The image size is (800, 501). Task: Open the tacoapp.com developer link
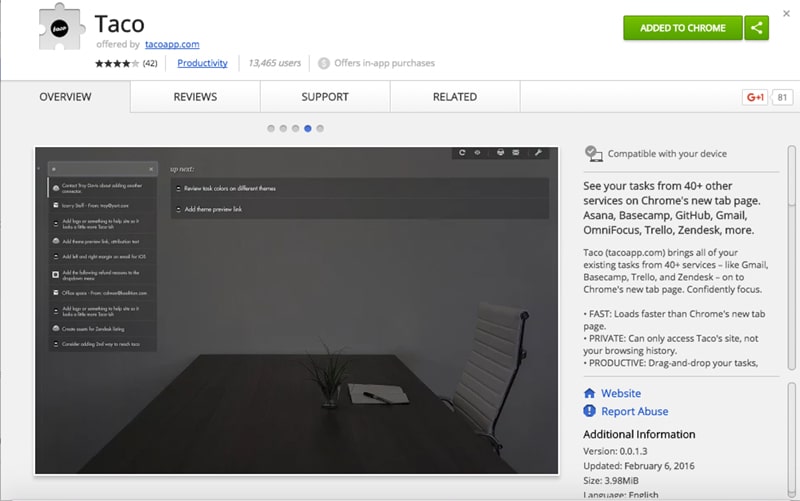coord(171,44)
